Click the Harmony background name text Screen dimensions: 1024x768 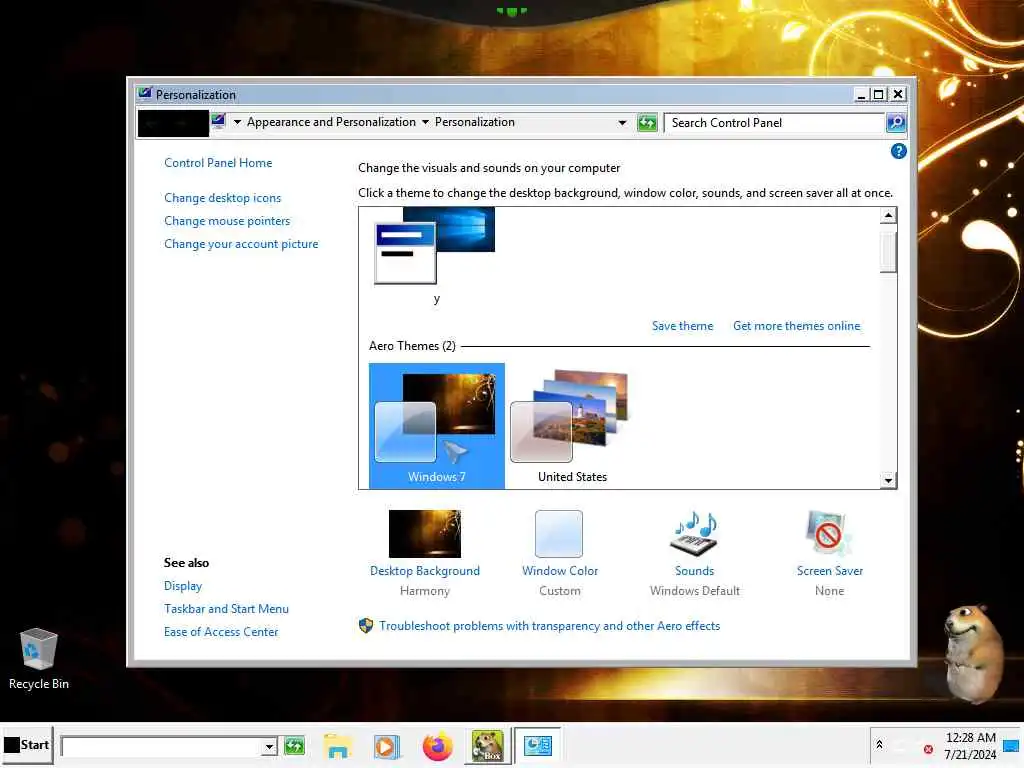[424, 591]
